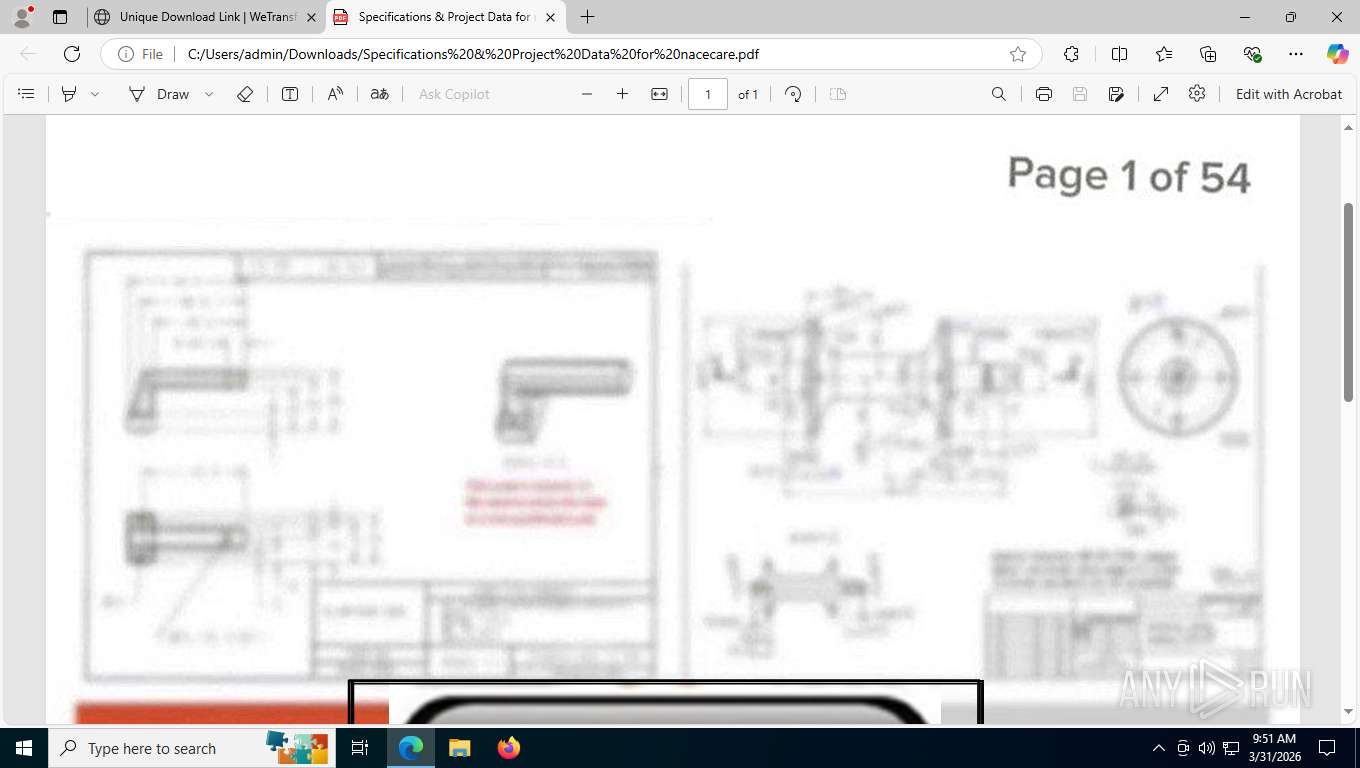Toggle the PDF table of contents
The width and height of the screenshot is (1360, 768).
coord(27,94)
